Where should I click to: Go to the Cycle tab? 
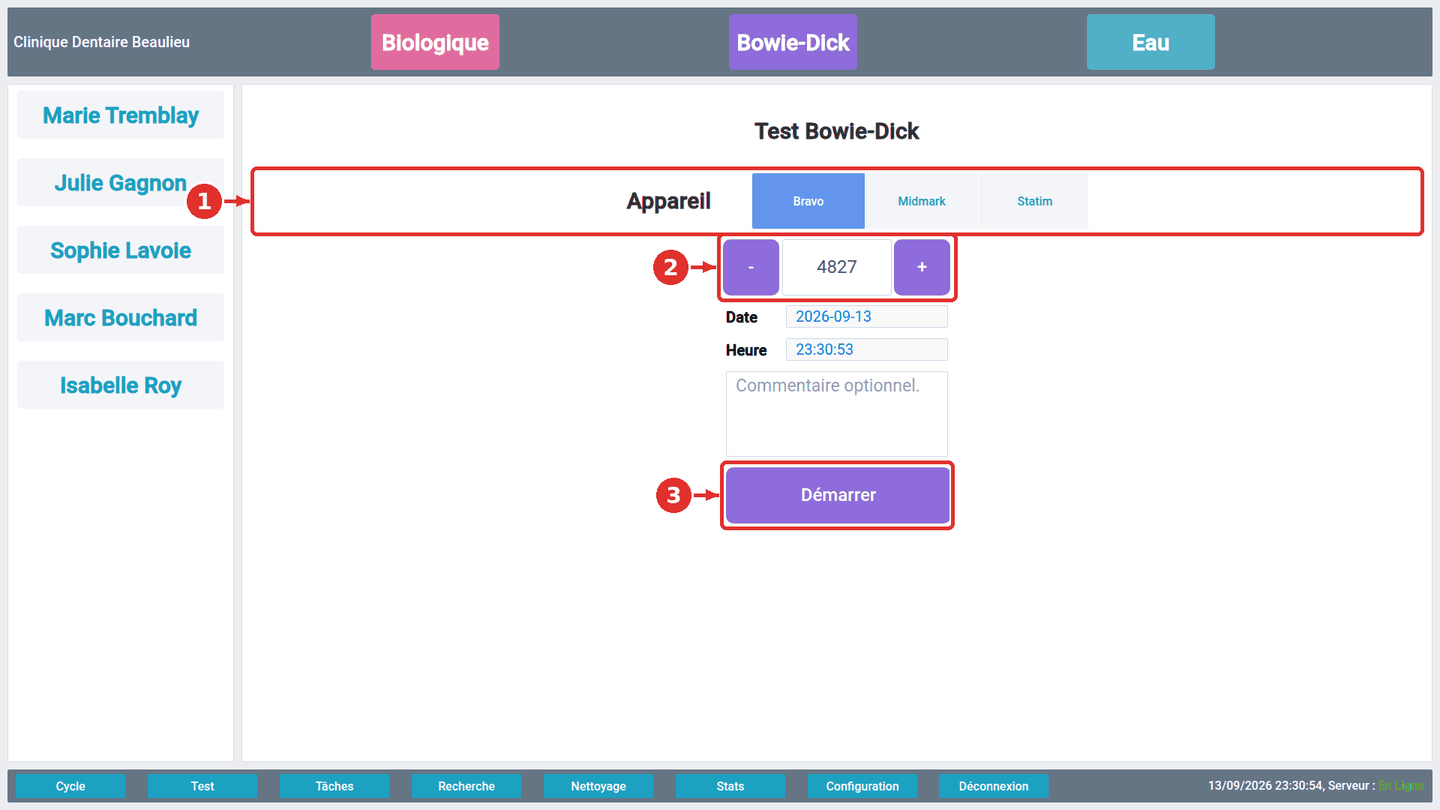pos(71,786)
